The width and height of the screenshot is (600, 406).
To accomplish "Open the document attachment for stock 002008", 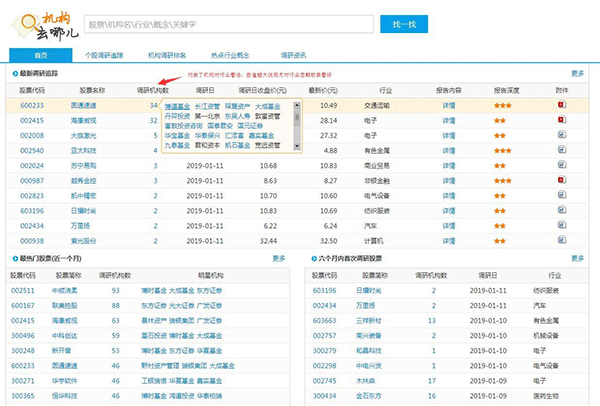I will point(561,135).
